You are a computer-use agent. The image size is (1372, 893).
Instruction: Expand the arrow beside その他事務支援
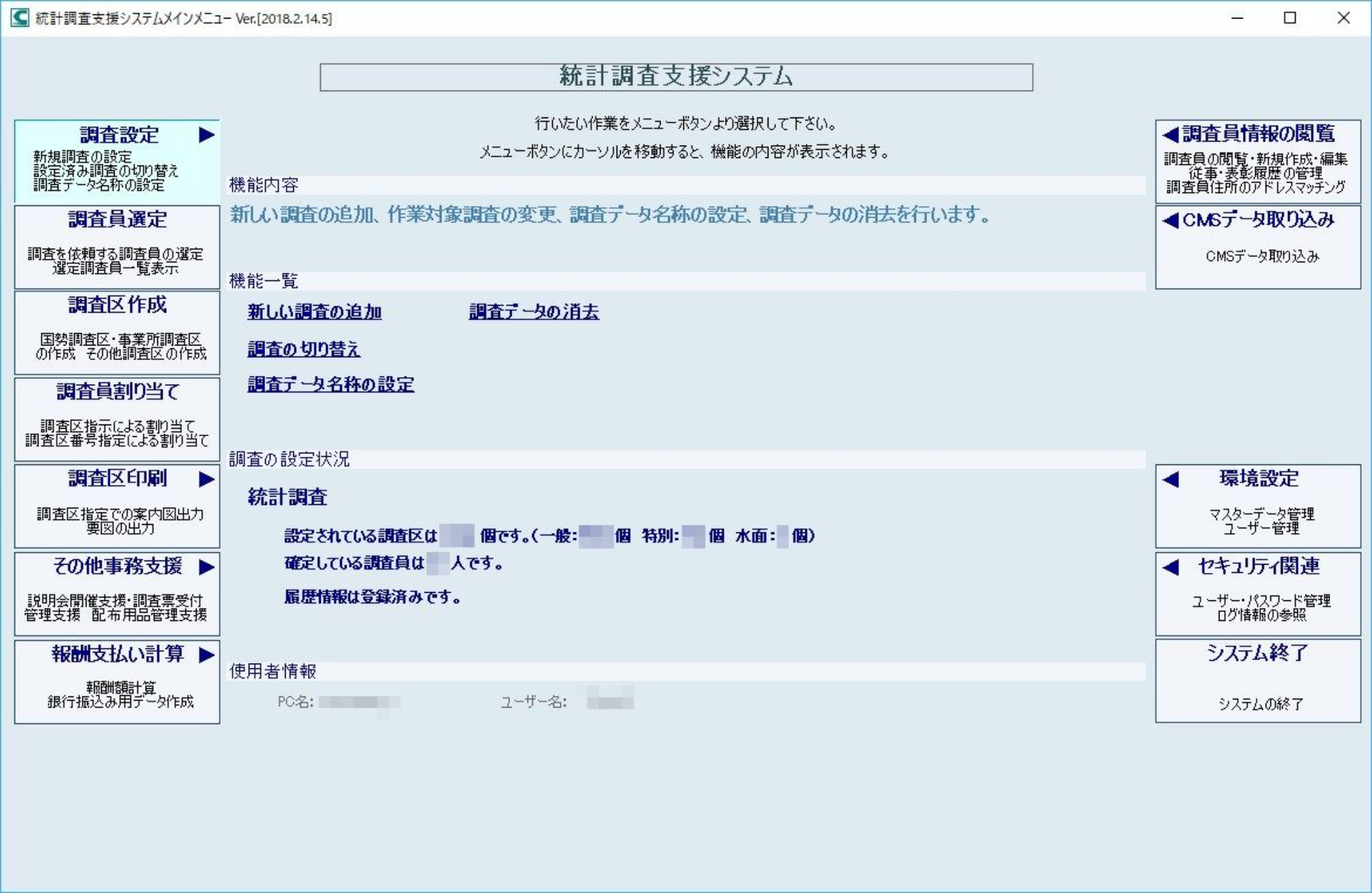coord(207,567)
